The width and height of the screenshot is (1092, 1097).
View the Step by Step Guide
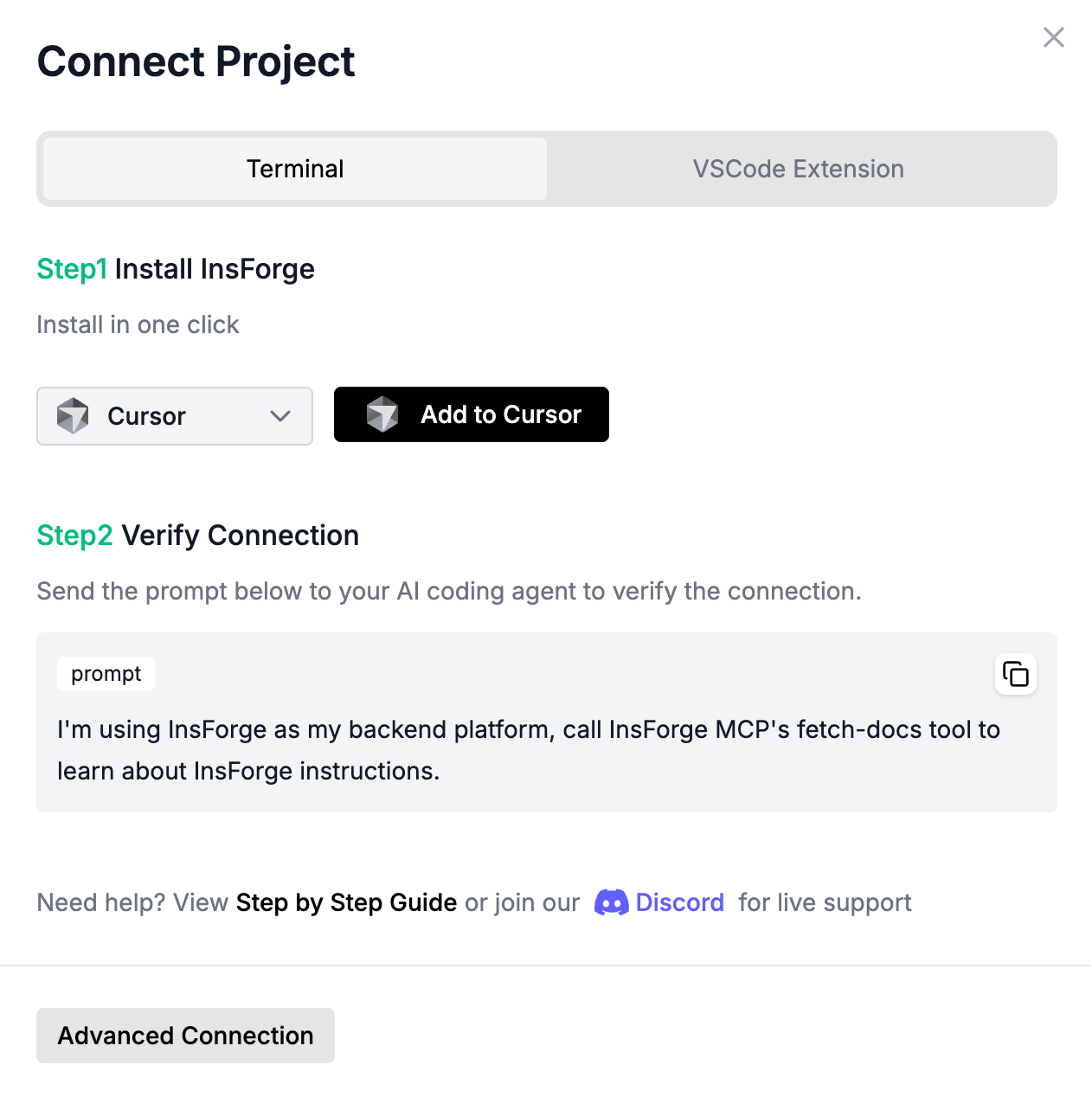point(345,902)
